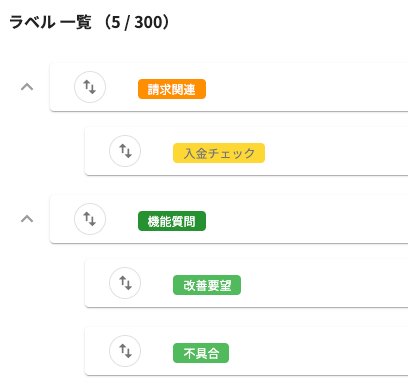Click the ラベル一覧 heading text
The height and width of the screenshot is (383, 408).
(50, 23)
